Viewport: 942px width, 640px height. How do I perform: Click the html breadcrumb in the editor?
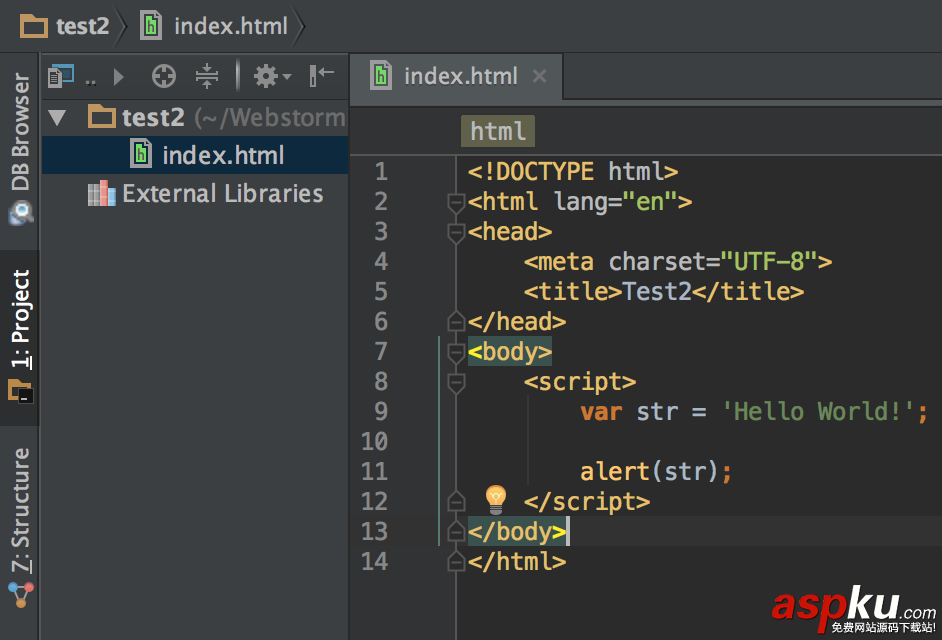pos(498,131)
